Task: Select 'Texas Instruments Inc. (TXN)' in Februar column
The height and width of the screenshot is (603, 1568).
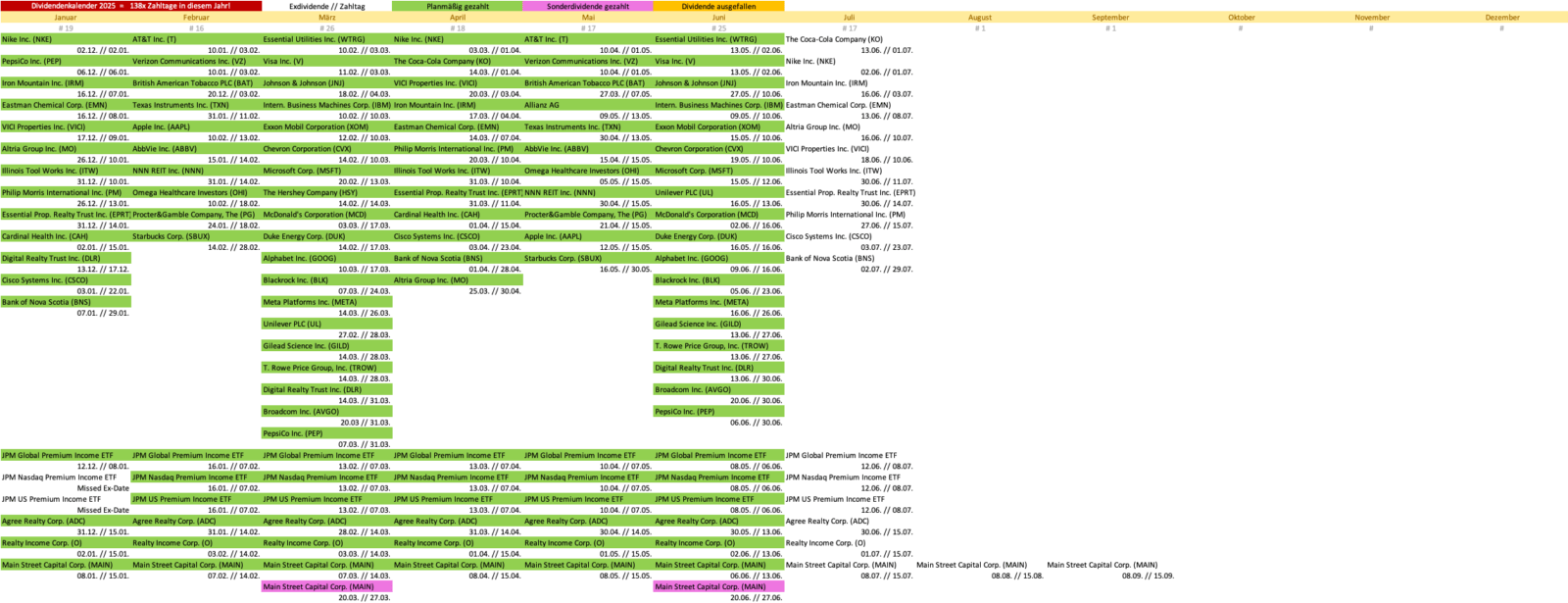Action: point(196,105)
